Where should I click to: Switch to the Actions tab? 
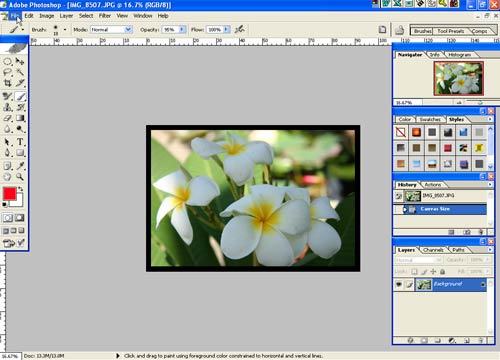433,184
